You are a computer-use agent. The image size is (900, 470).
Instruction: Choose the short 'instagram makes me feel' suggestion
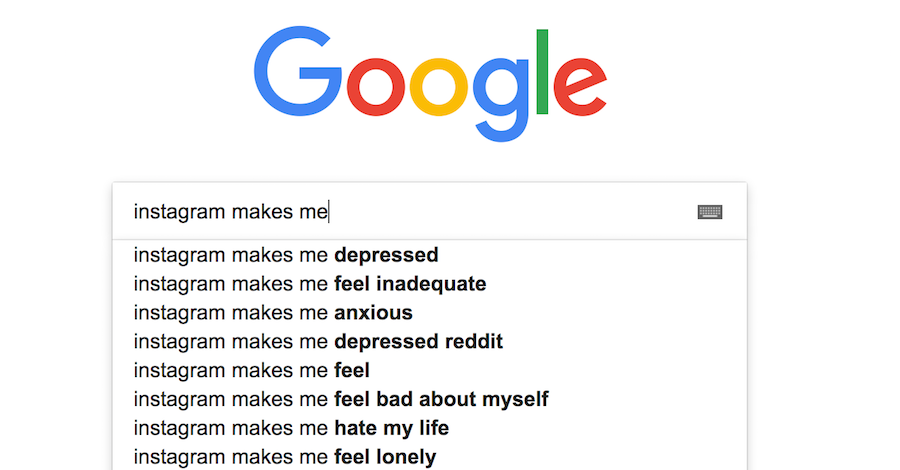pos(430,370)
